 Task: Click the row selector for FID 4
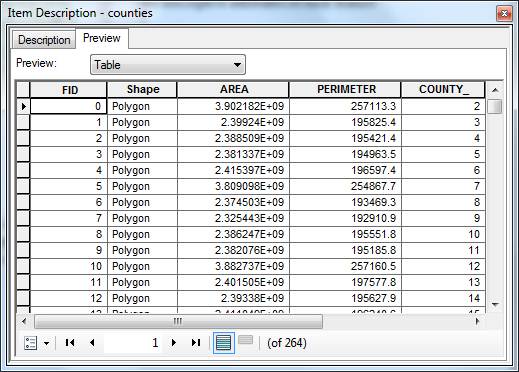pyautogui.click(x=23, y=170)
